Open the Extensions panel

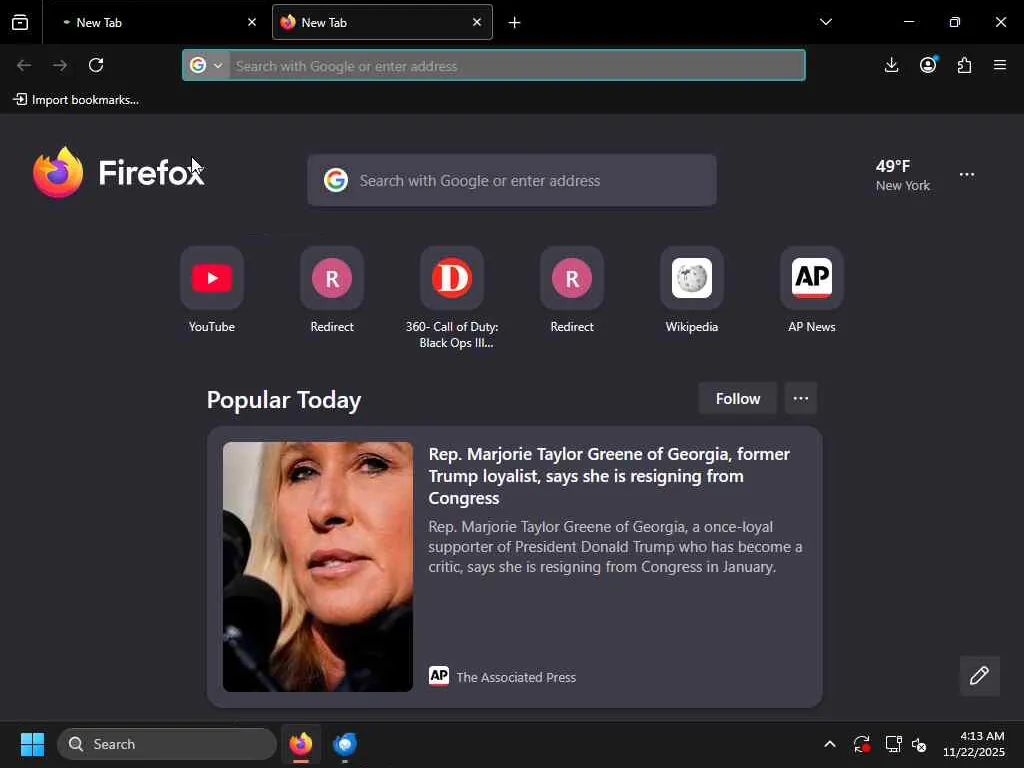(965, 65)
